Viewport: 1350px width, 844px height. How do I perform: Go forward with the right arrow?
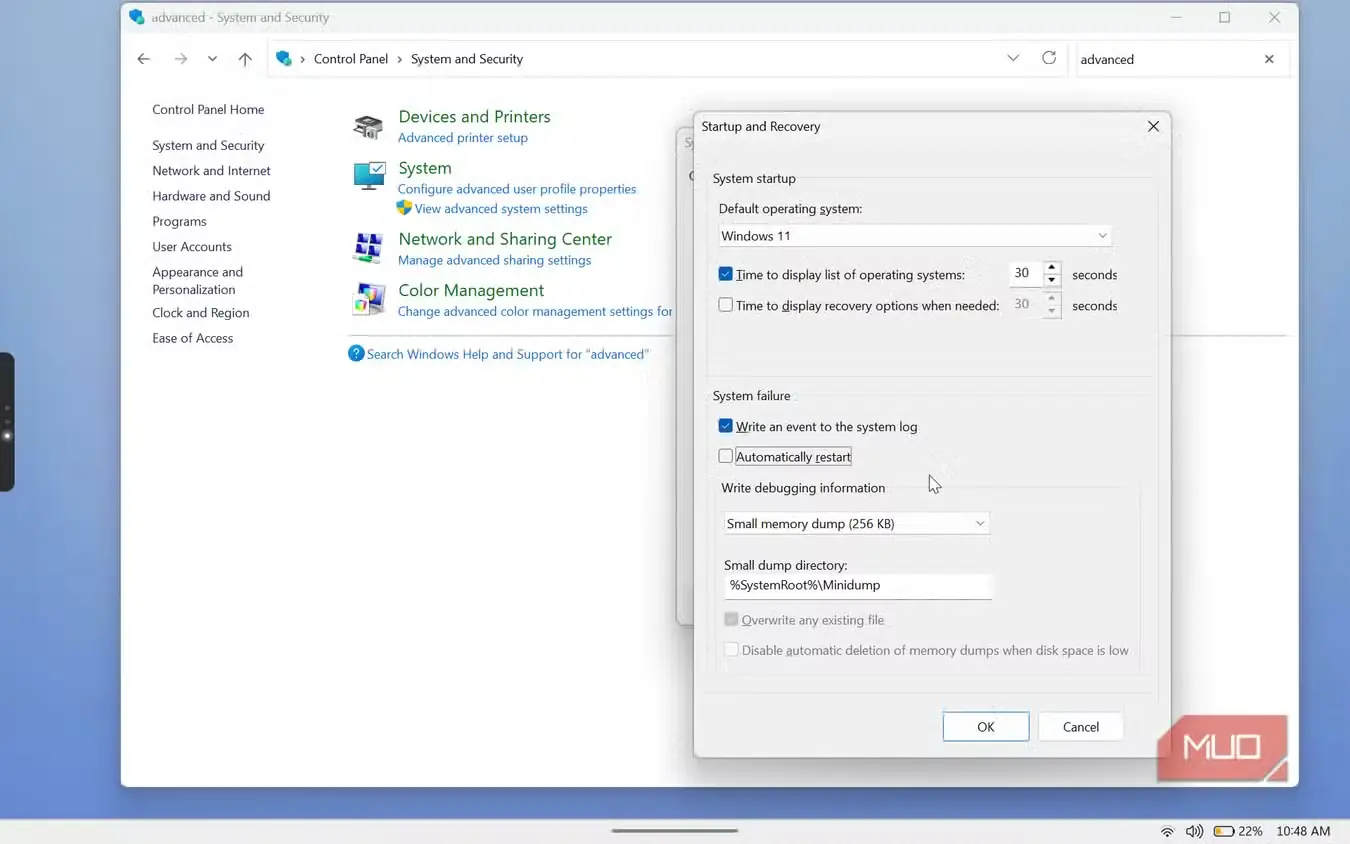click(x=181, y=59)
